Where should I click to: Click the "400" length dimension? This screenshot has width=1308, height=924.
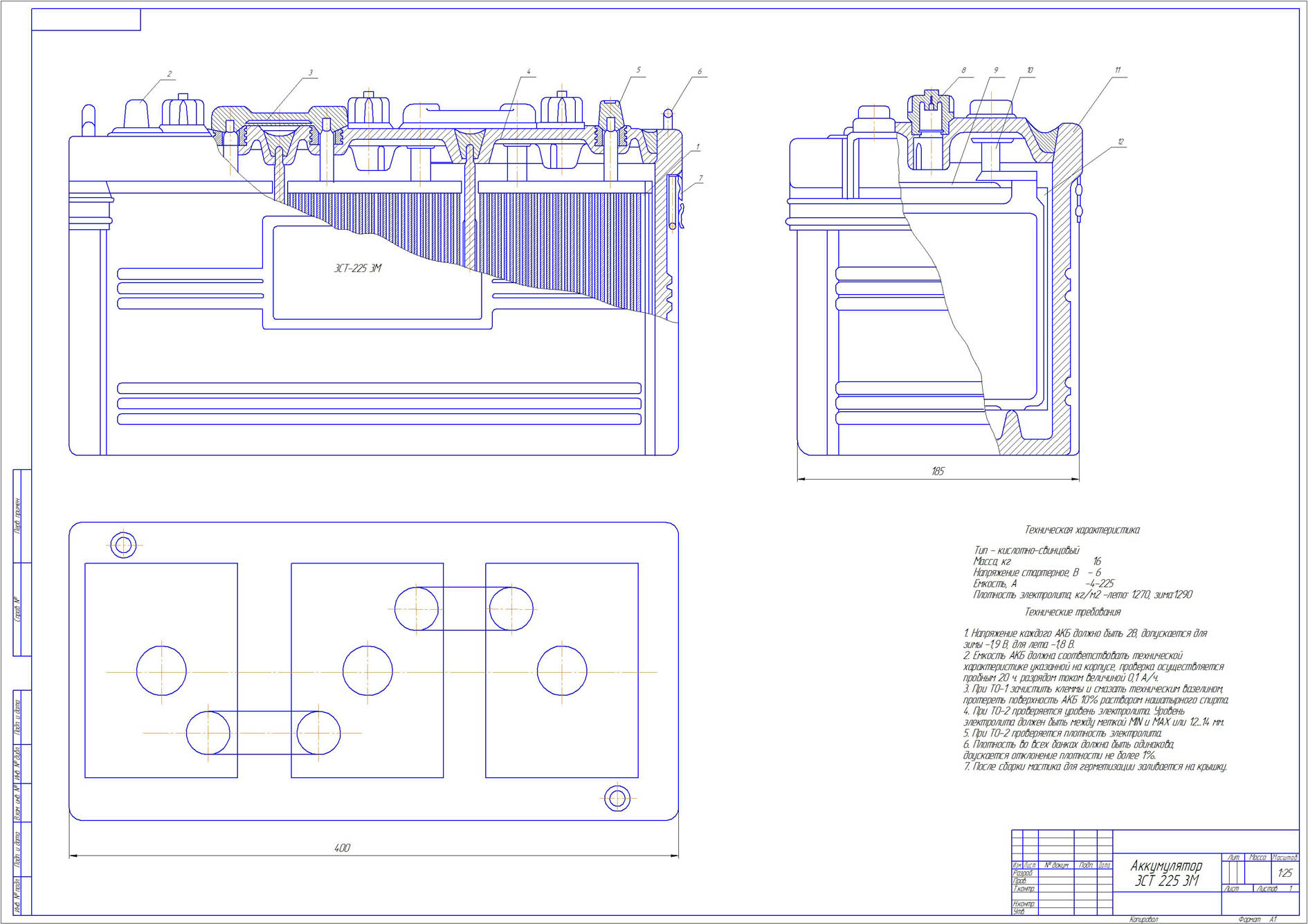click(x=342, y=848)
